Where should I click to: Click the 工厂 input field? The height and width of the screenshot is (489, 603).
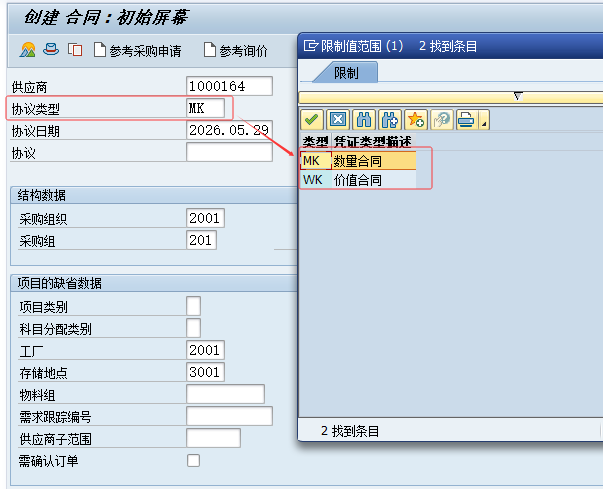pyautogui.click(x=205, y=350)
